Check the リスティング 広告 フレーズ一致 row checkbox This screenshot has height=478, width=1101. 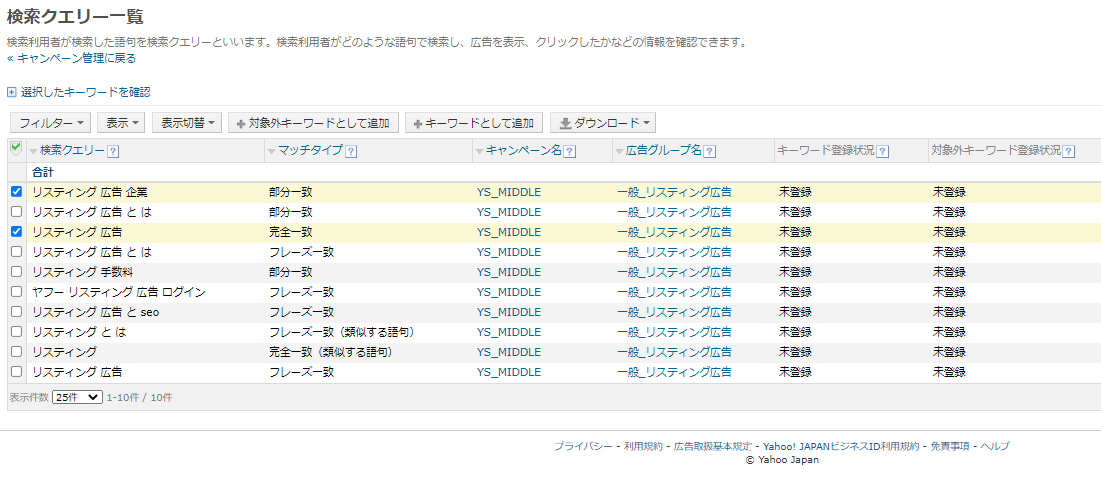pos(17,371)
